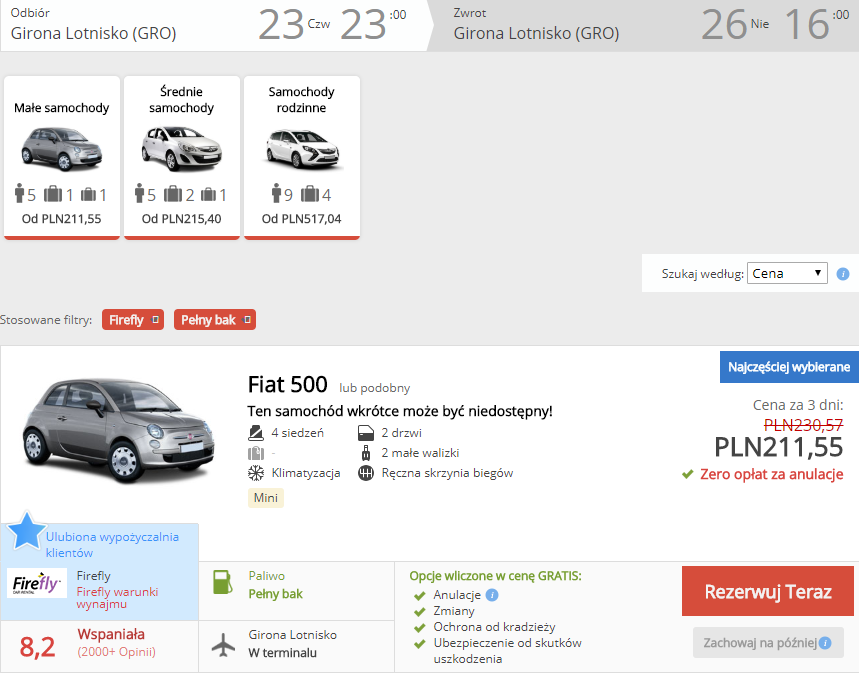Viewport: 859px width, 673px height.
Task: Click the info icon next to Anulacje
Action: click(492, 595)
